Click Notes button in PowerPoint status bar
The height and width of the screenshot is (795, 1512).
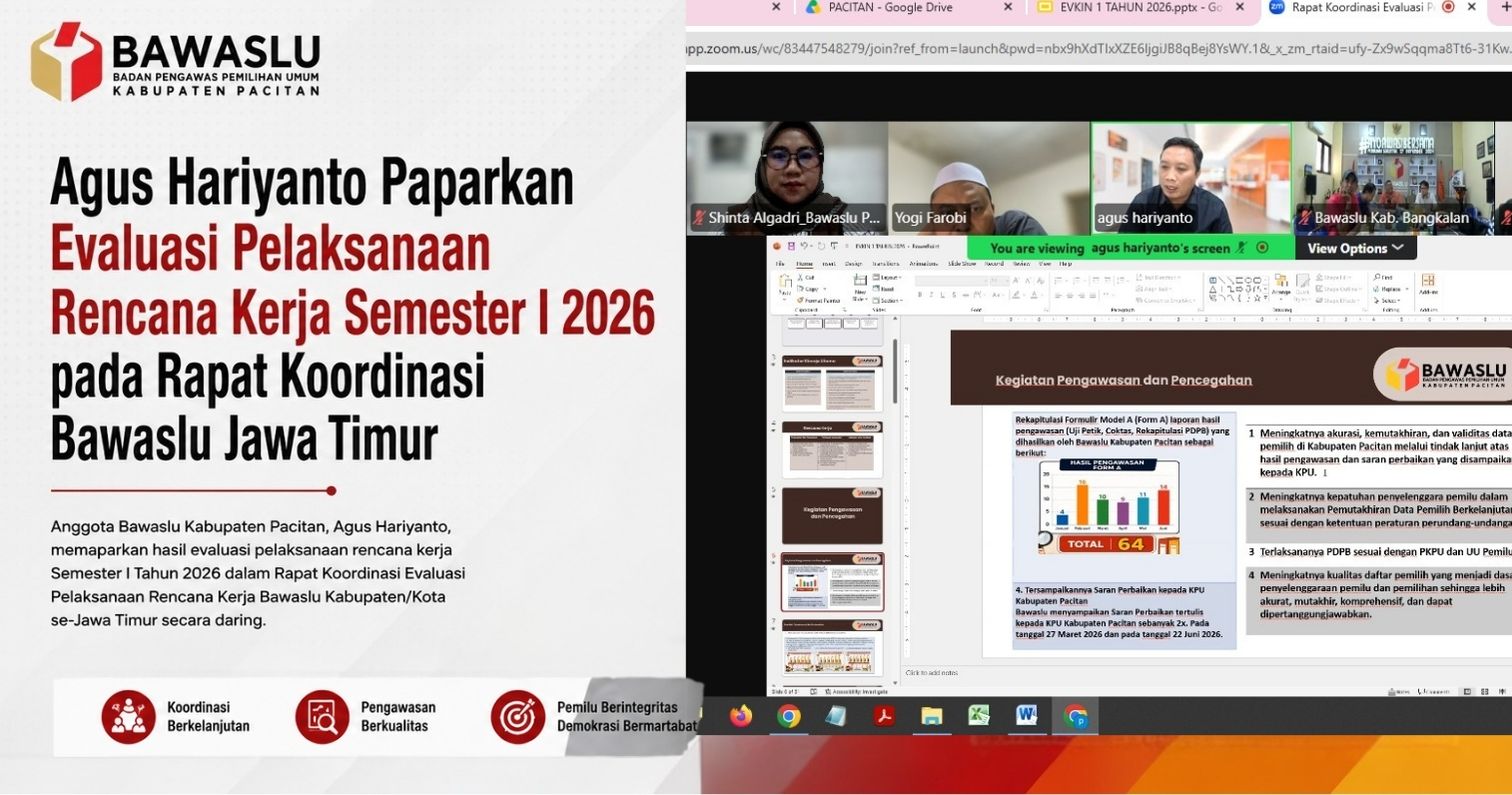click(x=1397, y=692)
